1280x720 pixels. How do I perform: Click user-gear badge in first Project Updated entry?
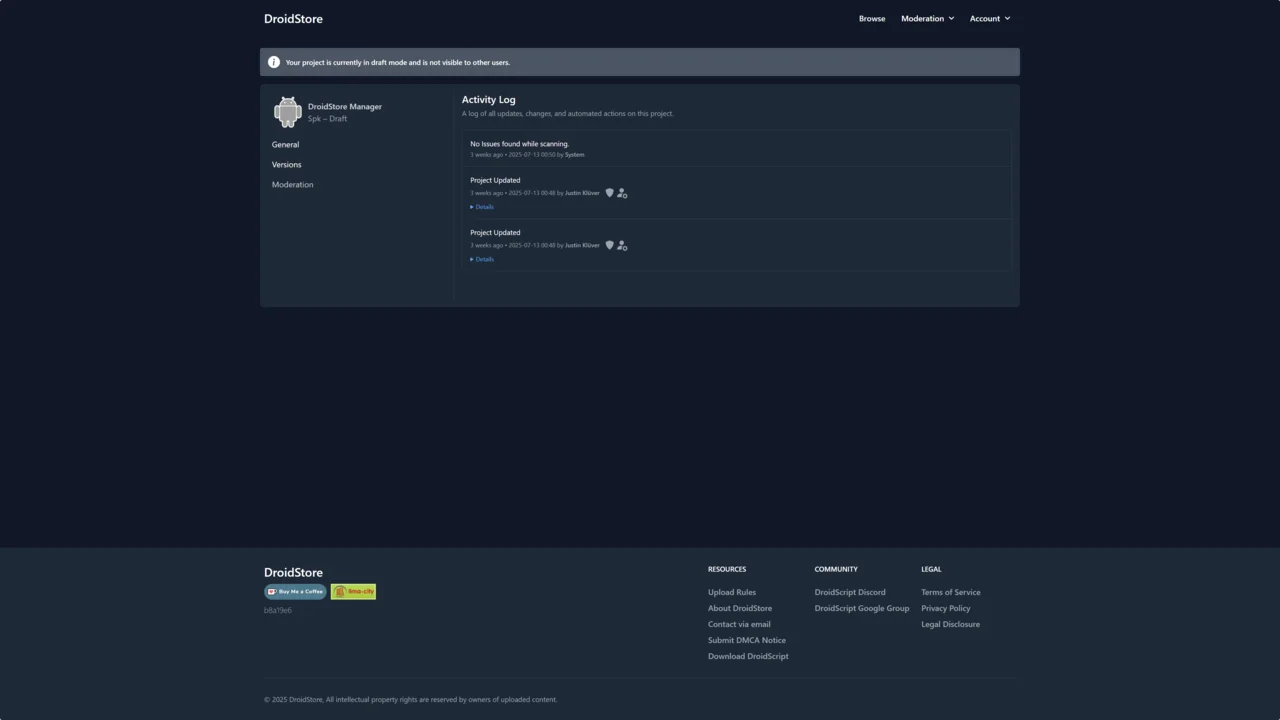coord(622,193)
